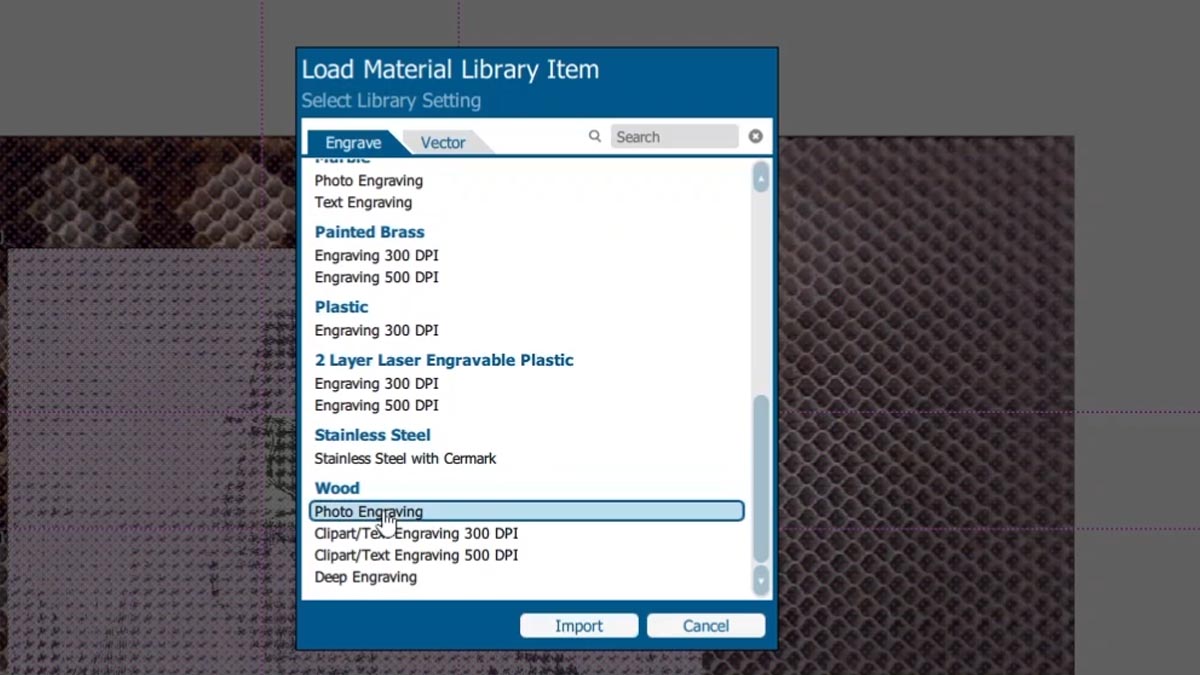Select Clipart/Text Engraving 300 DPI

point(416,533)
